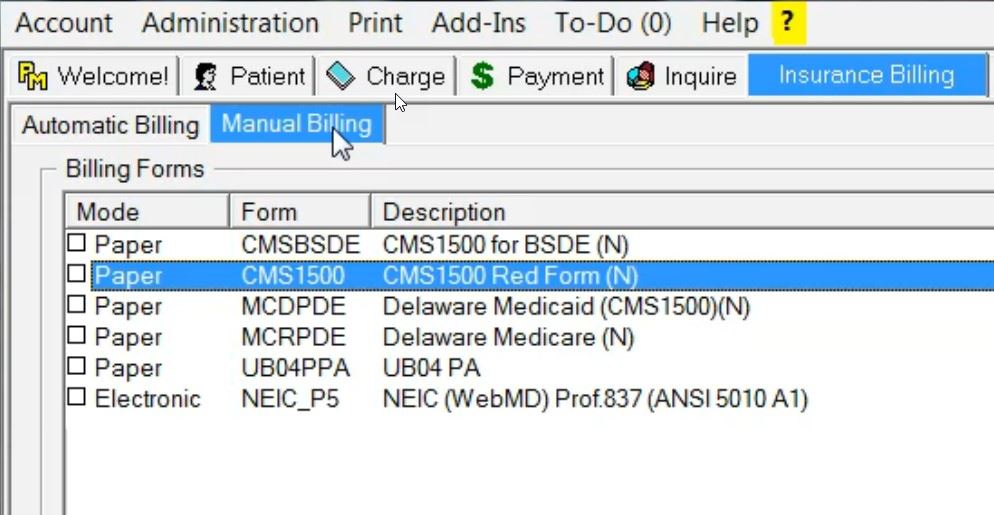The image size is (994, 515).
Task: Select the Charge tab diamond icon
Action: click(x=341, y=75)
